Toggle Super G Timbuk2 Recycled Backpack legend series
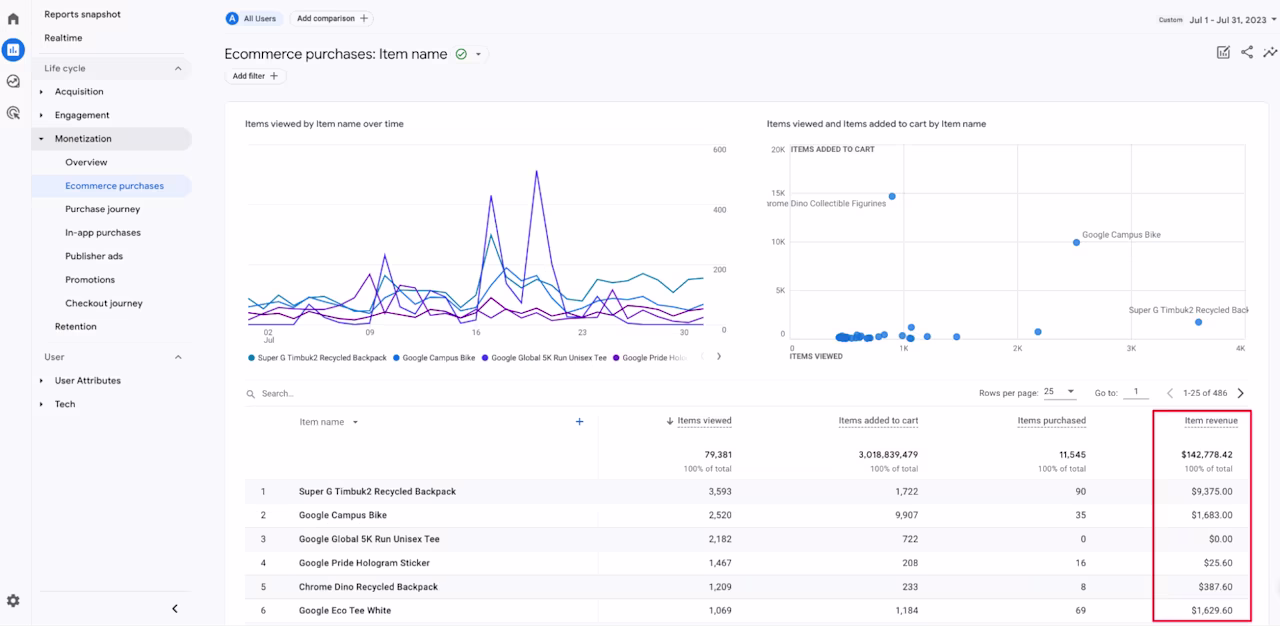The height and width of the screenshot is (626, 1280). [317, 357]
